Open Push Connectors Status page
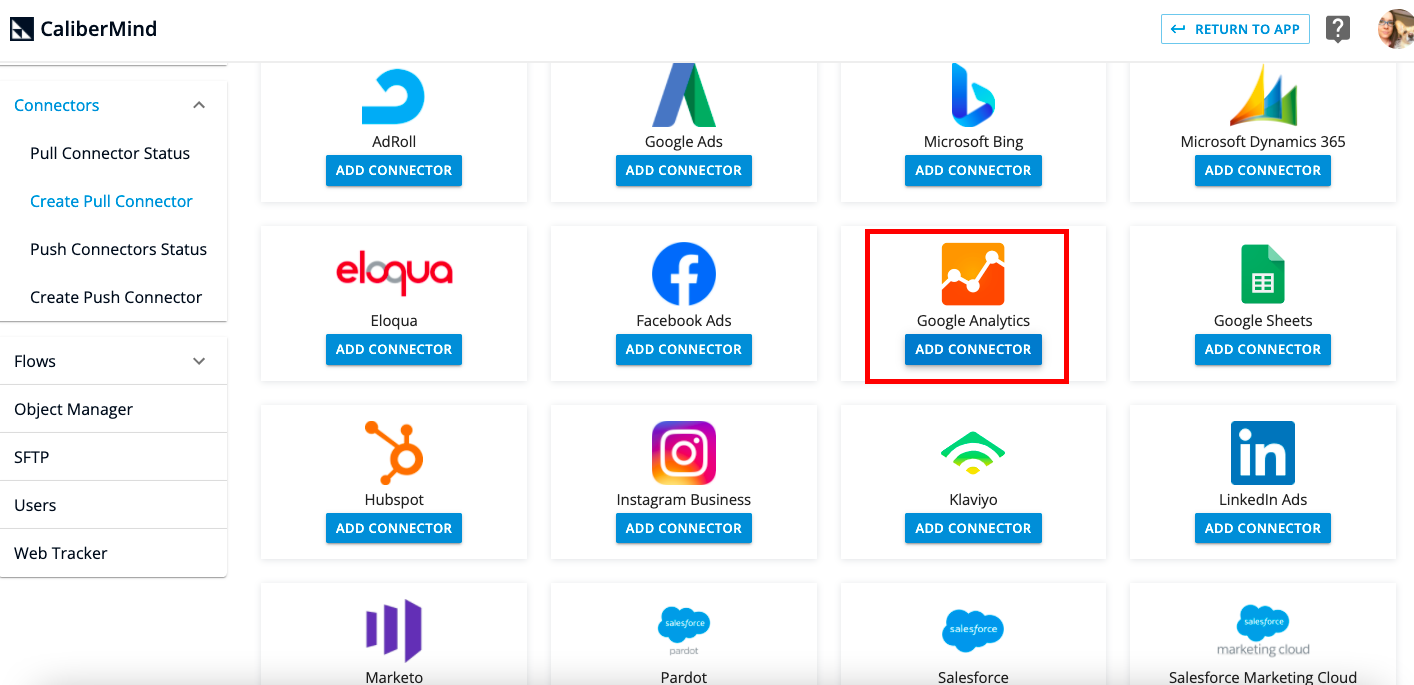The height and width of the screenshot is (685, 1414). (118, 249)
